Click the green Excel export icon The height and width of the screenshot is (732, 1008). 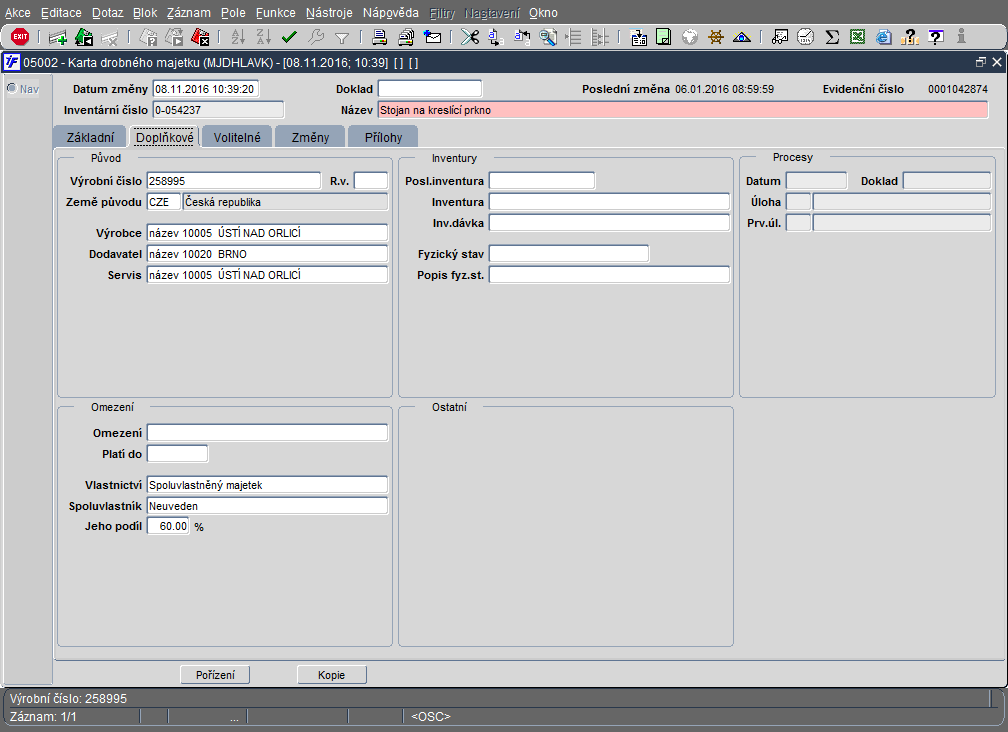tap(858, 37)
